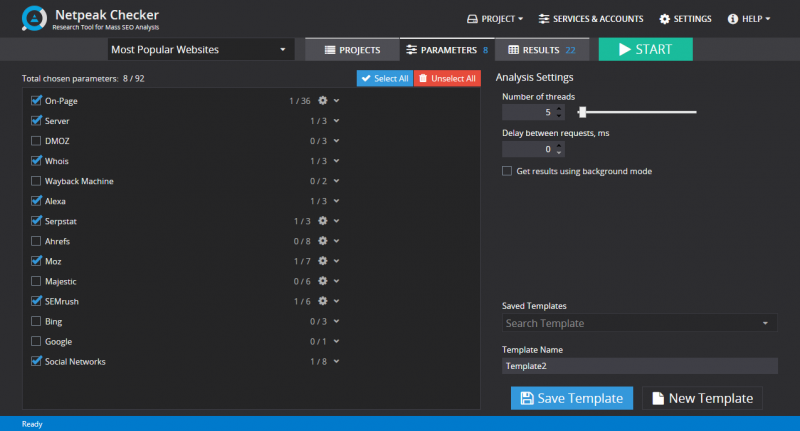The height and width of the screenshot is (431, 800).
Task: Switch to the RESULTS tab
Action: point(542,50)
